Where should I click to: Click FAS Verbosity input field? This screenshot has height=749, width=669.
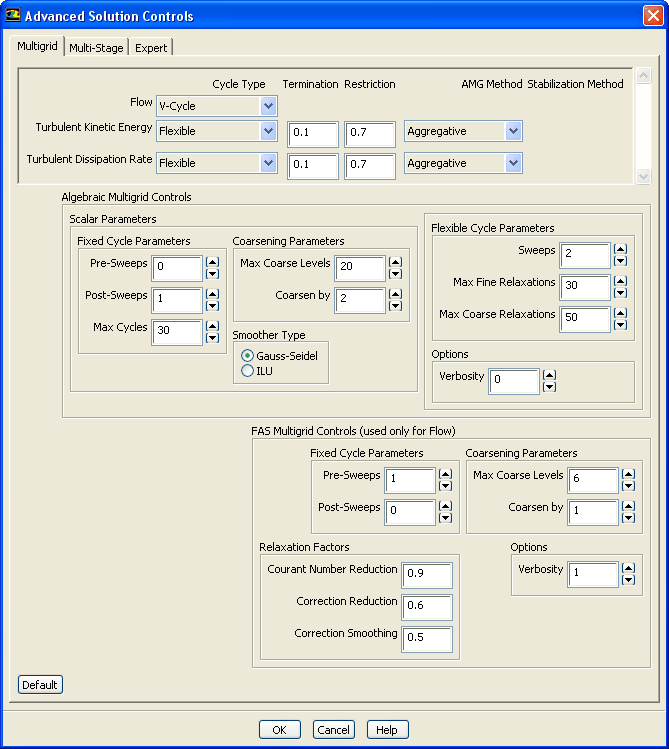593,574
